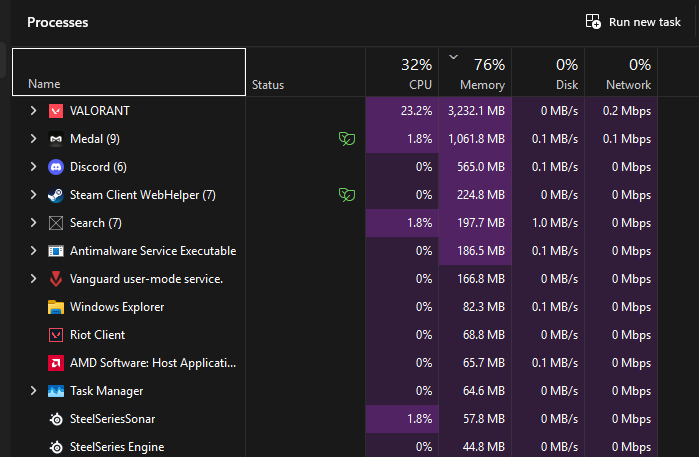The height and width of the screenshot is (457, 699).
Task: Click the Windows Explorer folder icon
Action: pos(56,307)
